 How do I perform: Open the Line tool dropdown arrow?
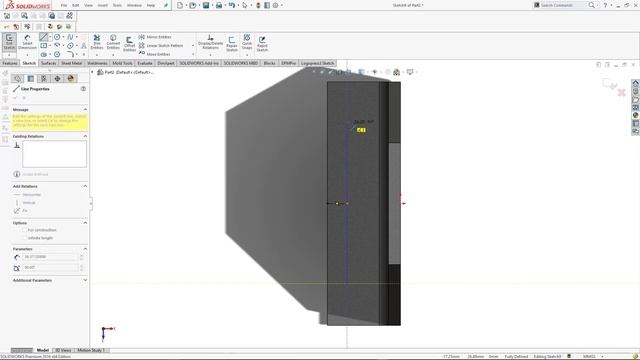50,37
